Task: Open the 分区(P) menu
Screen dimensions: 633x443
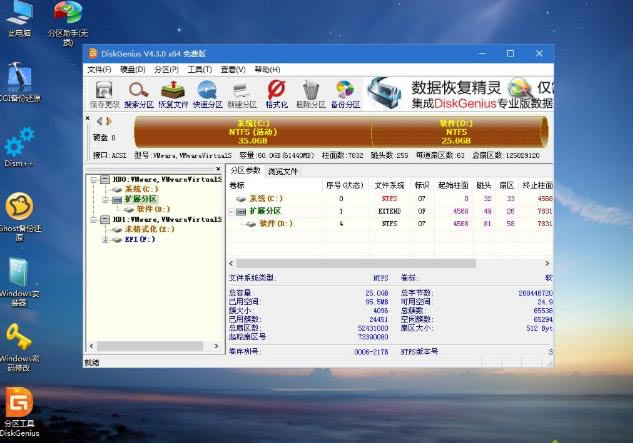Action: click(x=166, y=69)
